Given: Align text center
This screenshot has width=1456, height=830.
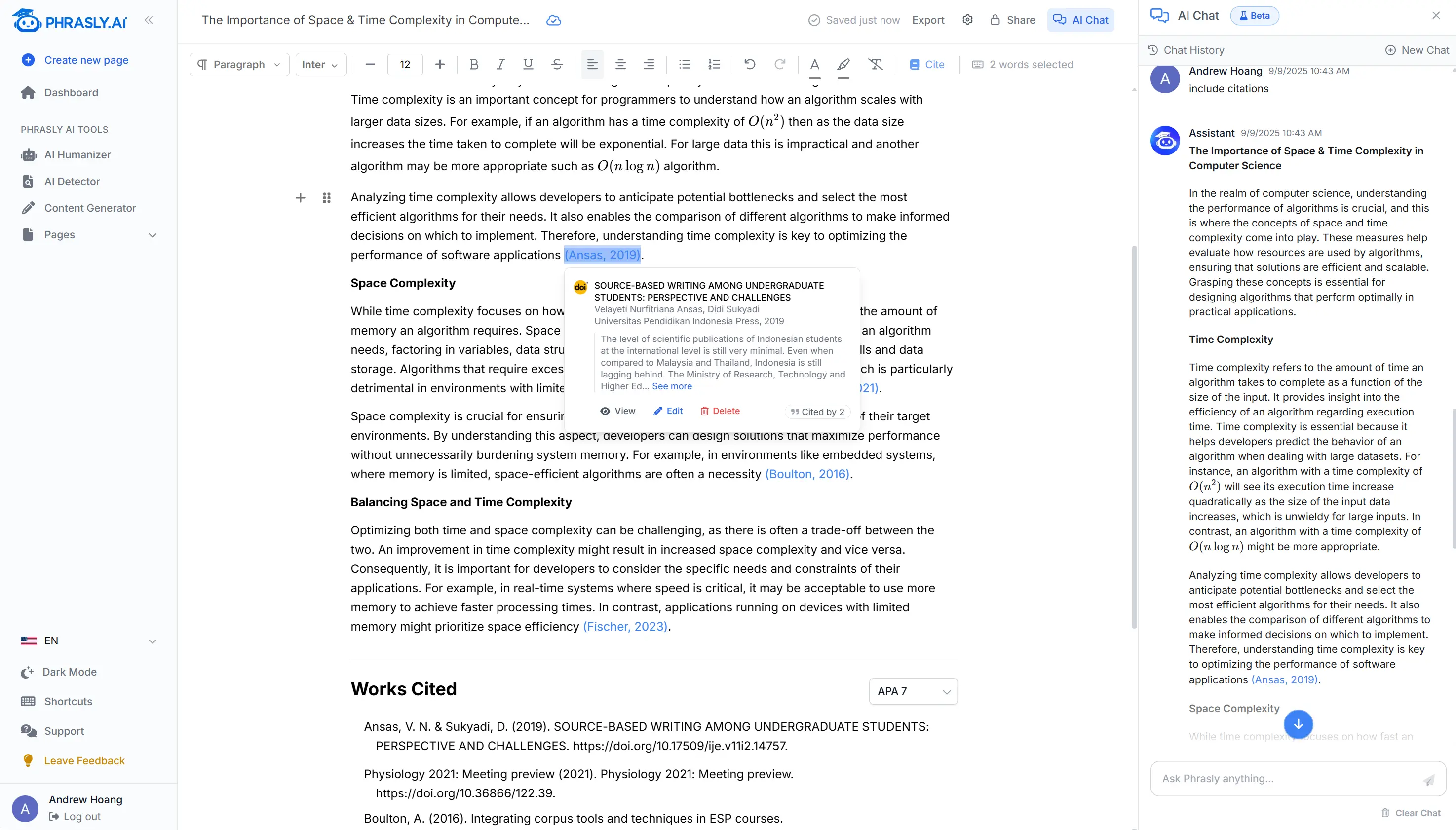Looking at the screenshot, I should [x=620, y=65].
